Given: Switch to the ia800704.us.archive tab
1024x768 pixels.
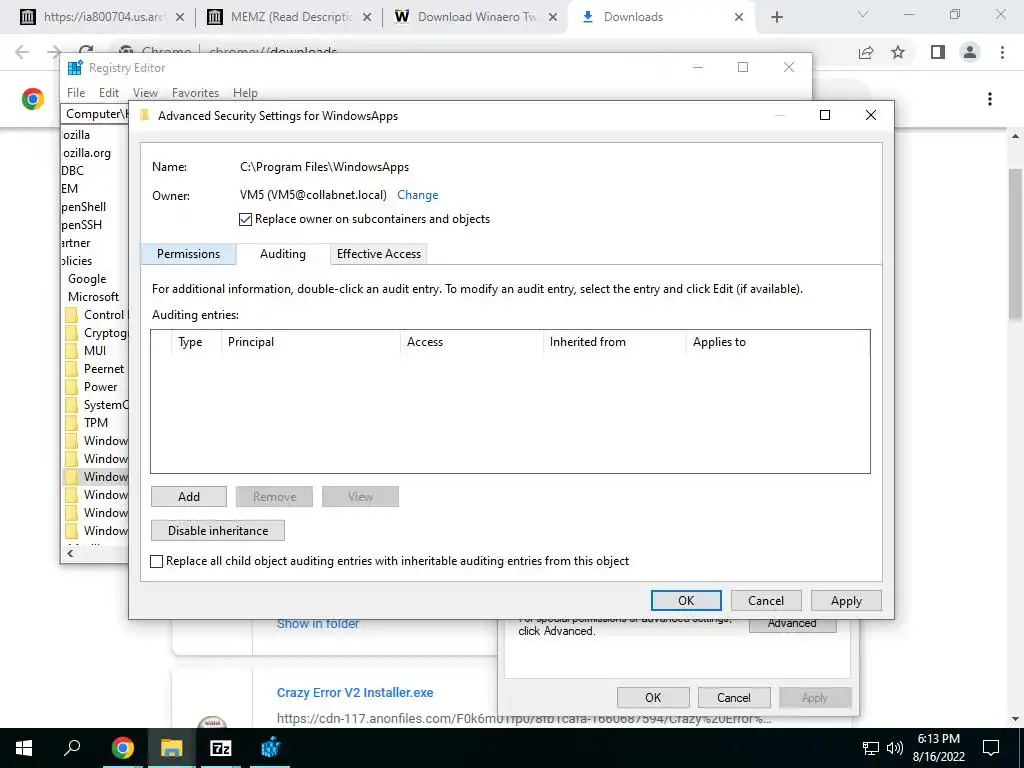Looking at the screenshot, I should coord(102,17).
